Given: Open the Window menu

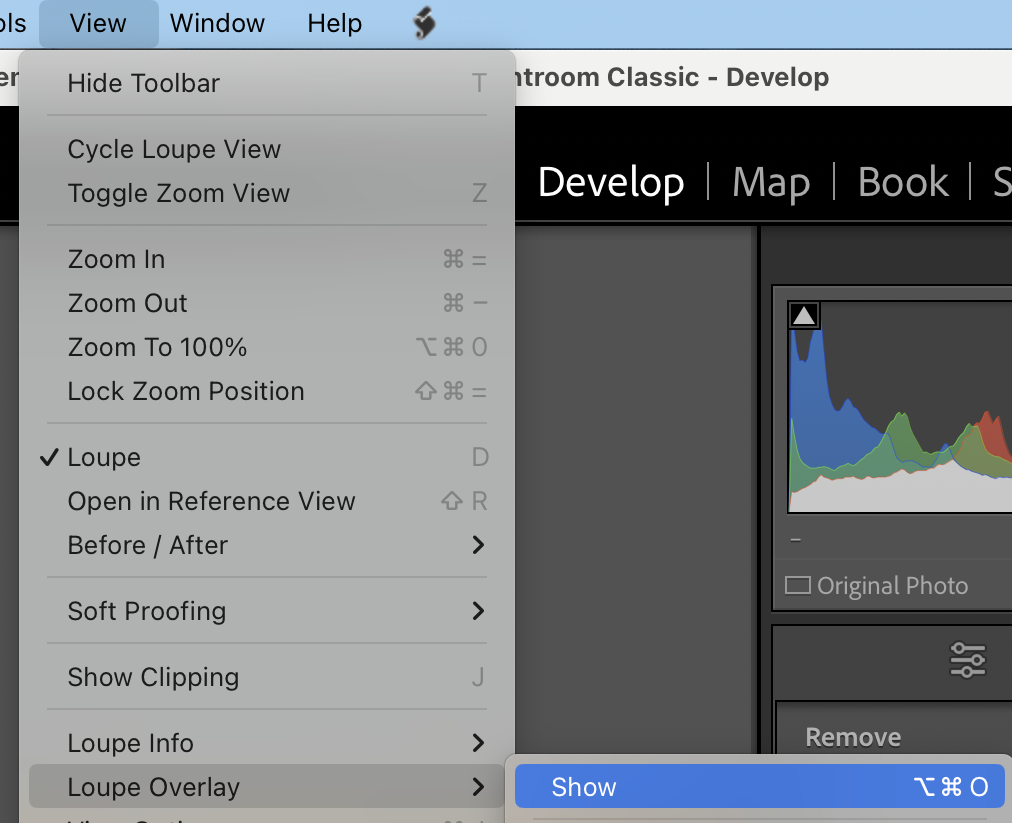Looking at the screenshot, I should click(216, 22).
